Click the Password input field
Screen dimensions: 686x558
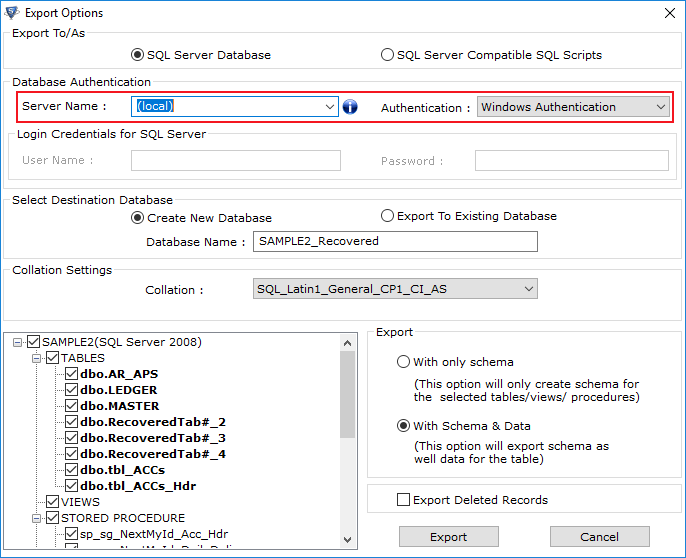click(572, 161)
